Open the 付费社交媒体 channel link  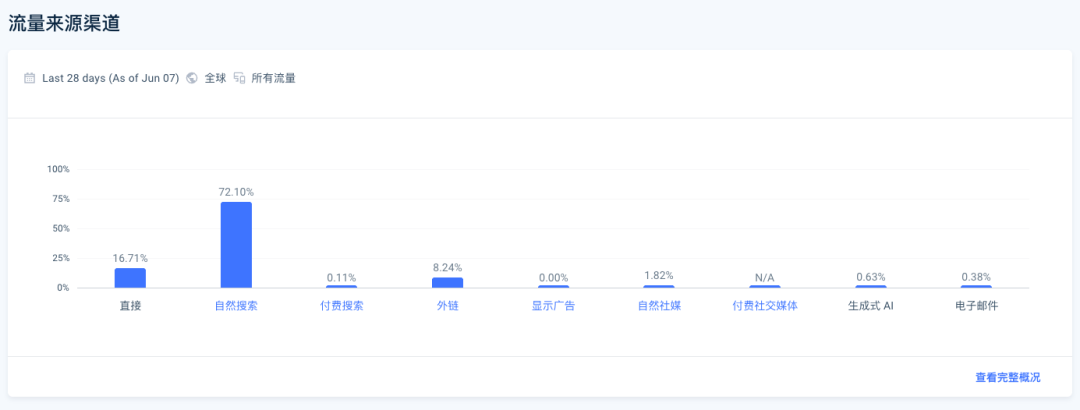(765, 306)
